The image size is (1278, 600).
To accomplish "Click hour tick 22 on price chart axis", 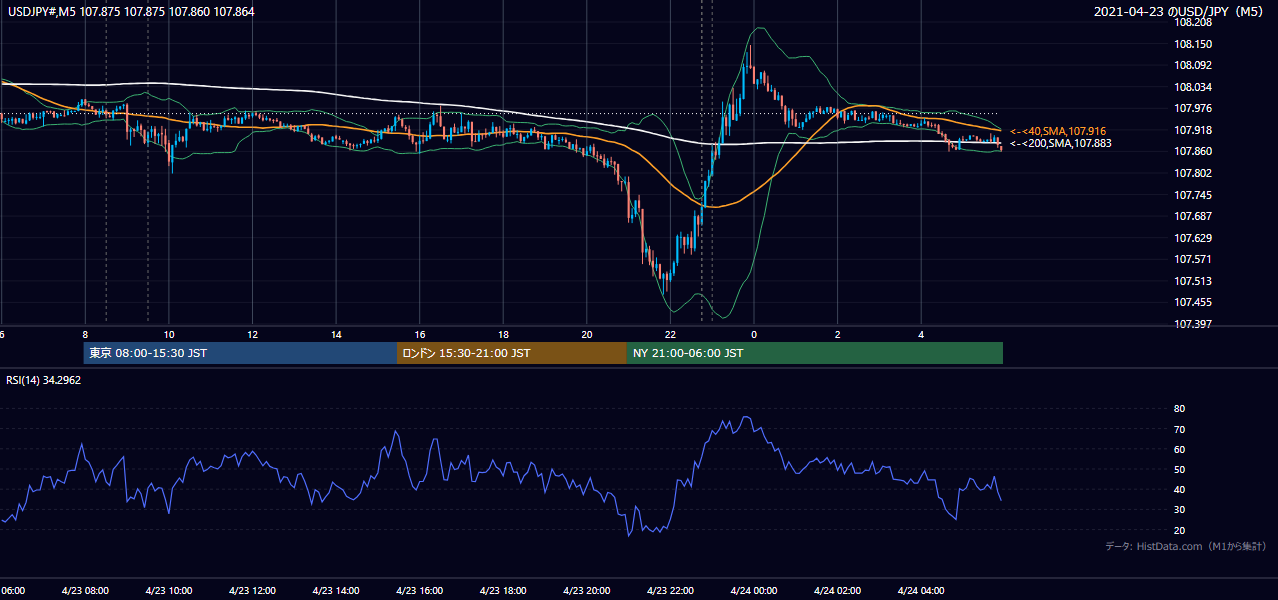I will [x=670, y=335].
